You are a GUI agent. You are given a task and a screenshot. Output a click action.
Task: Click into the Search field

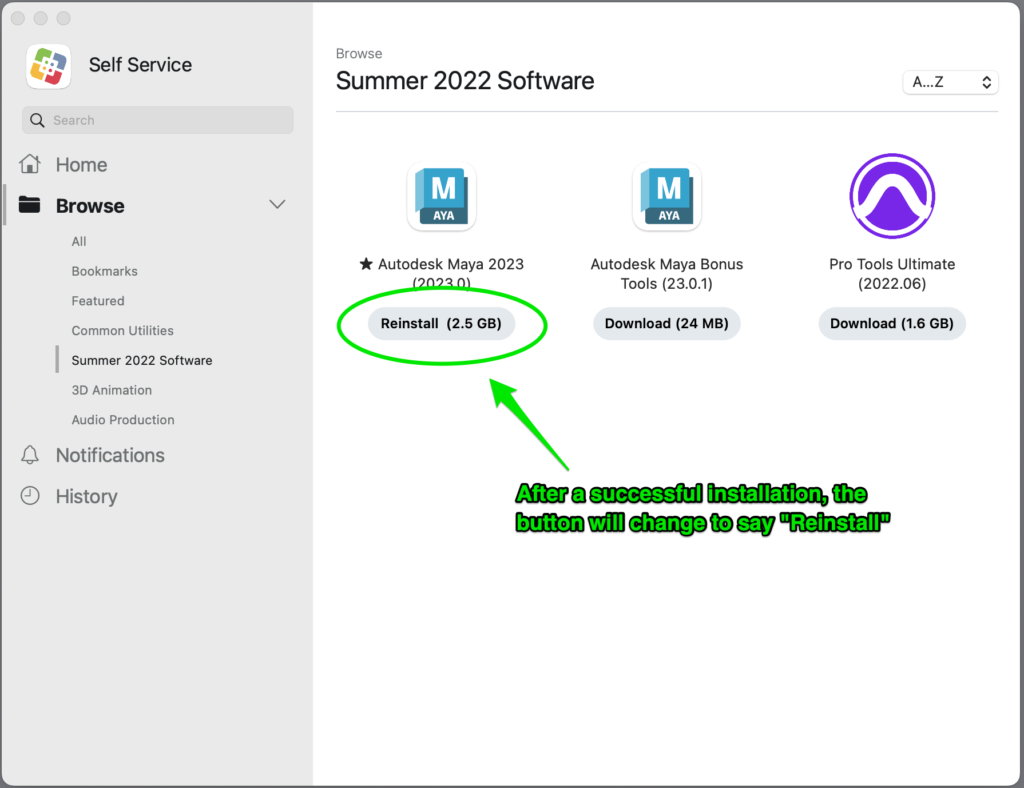[157, 120]
